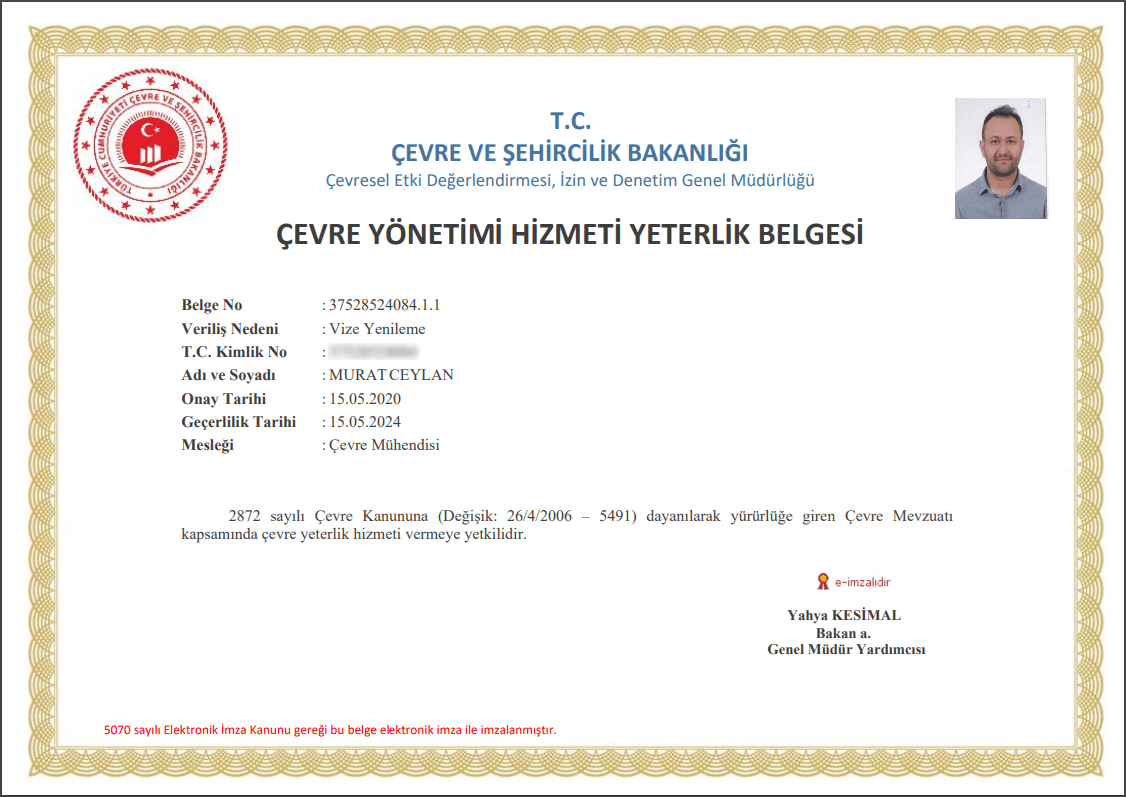Click the portrait photo on the certificate
The height and width of the screenshot is (797, 1126).
tap(1000, 158)
